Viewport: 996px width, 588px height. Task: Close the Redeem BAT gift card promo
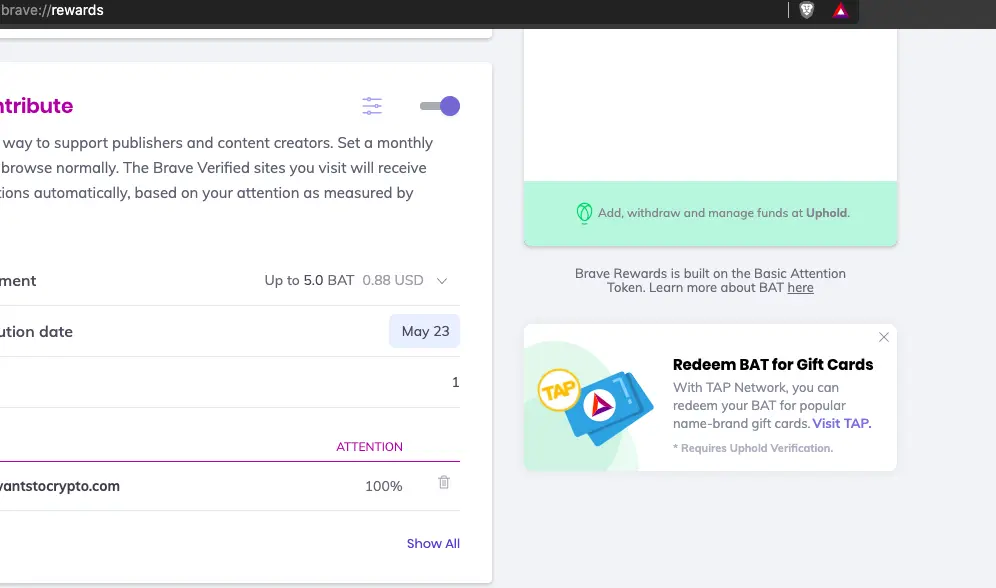(x=884, y=337)
